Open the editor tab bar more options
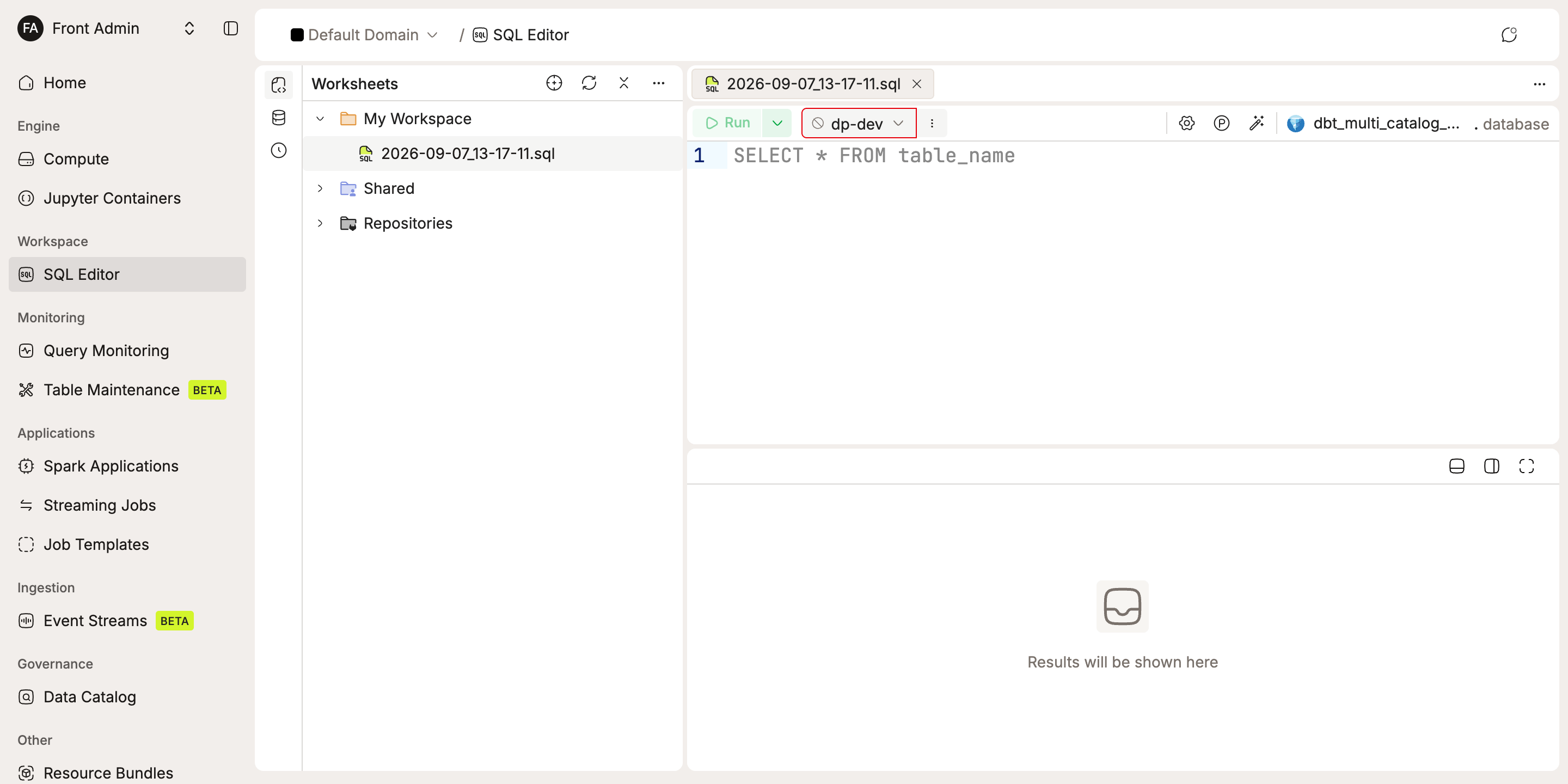This screenshot has width=1568, height=784. [x=1539, y=84]
